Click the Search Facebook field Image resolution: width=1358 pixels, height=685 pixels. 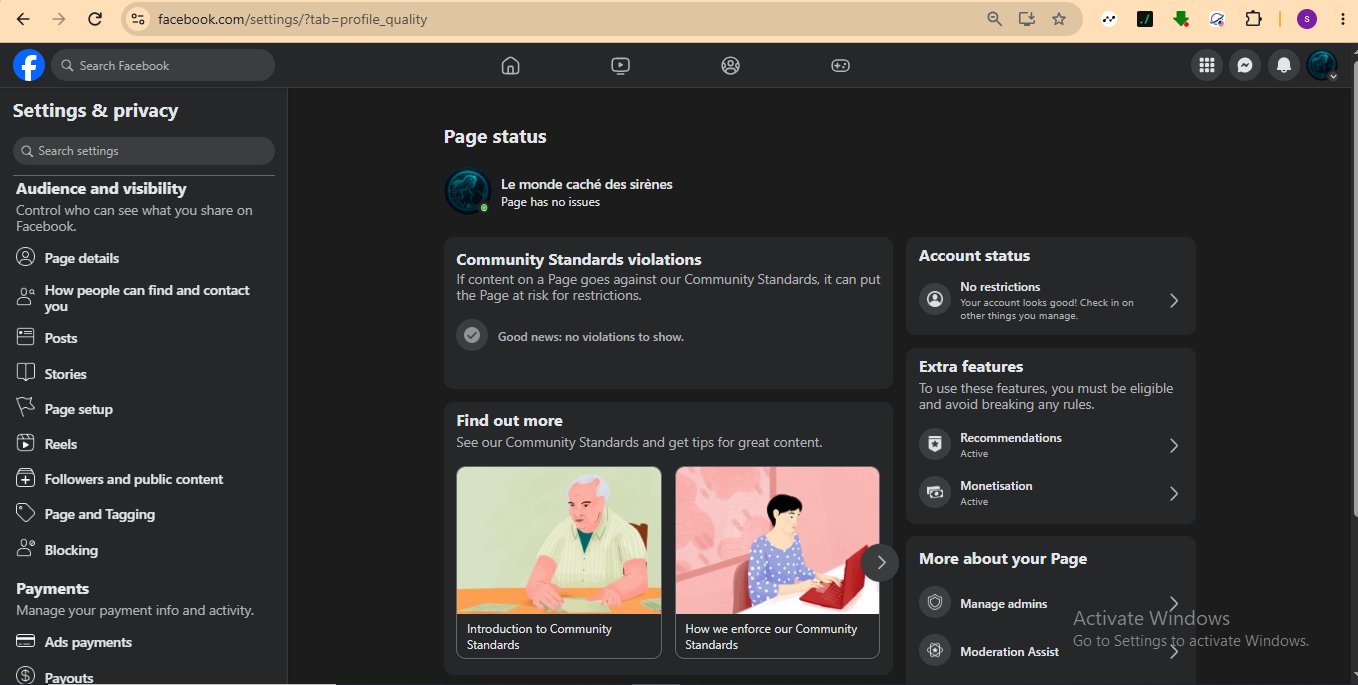point(163,66)
